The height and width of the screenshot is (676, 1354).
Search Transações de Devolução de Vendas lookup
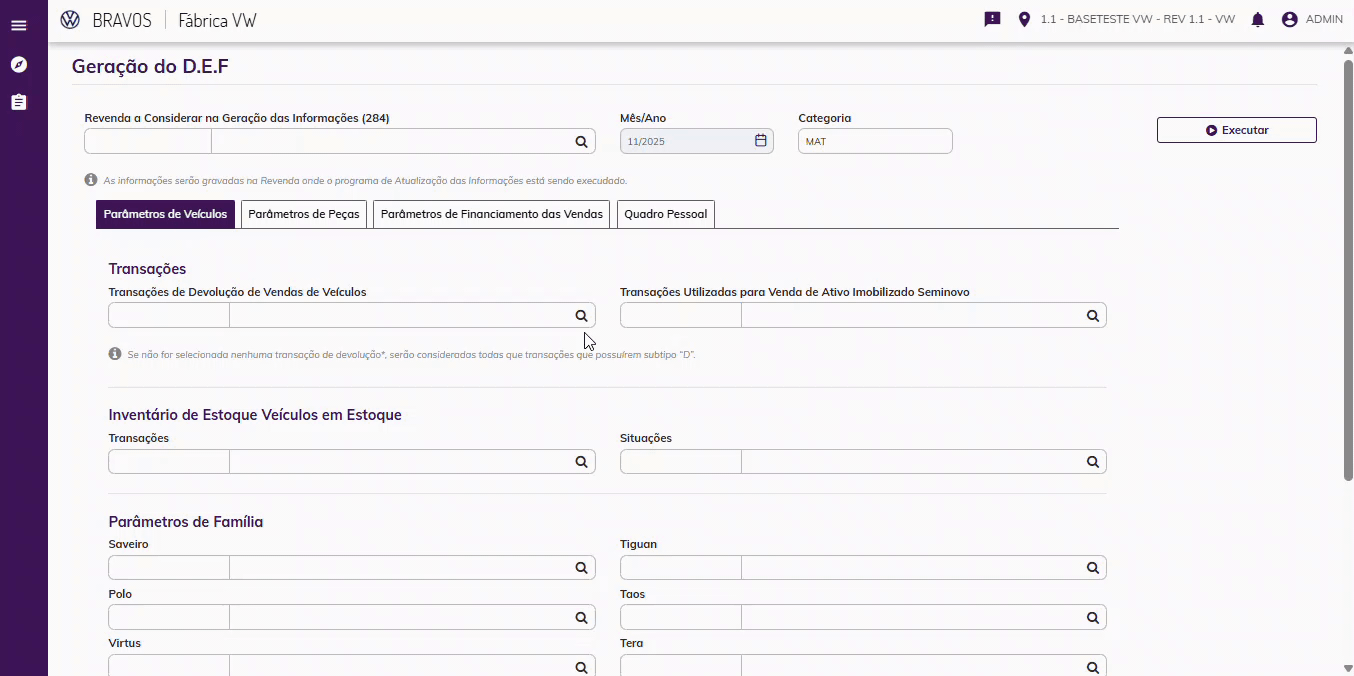click(x=581, y=316)
